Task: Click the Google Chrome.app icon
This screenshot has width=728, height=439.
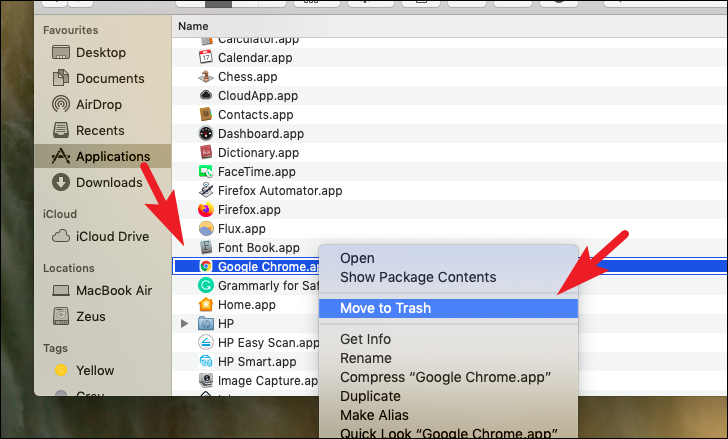Action: [206, 266]
